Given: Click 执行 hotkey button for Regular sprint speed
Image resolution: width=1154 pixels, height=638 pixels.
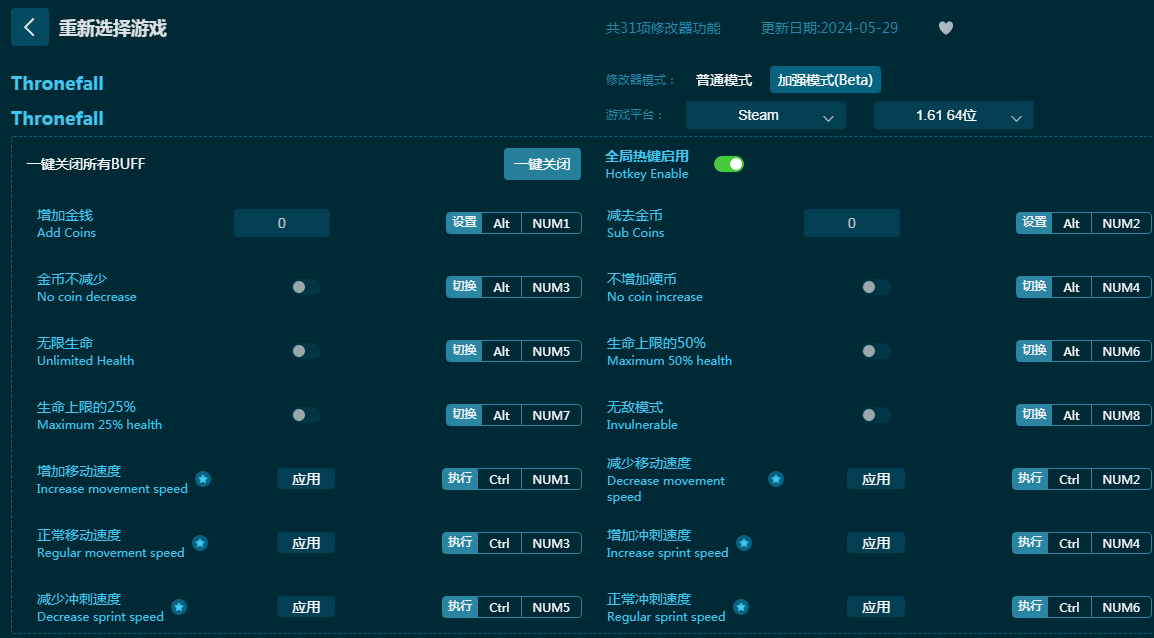Looking at the screenshot, I should (1030, 607).
